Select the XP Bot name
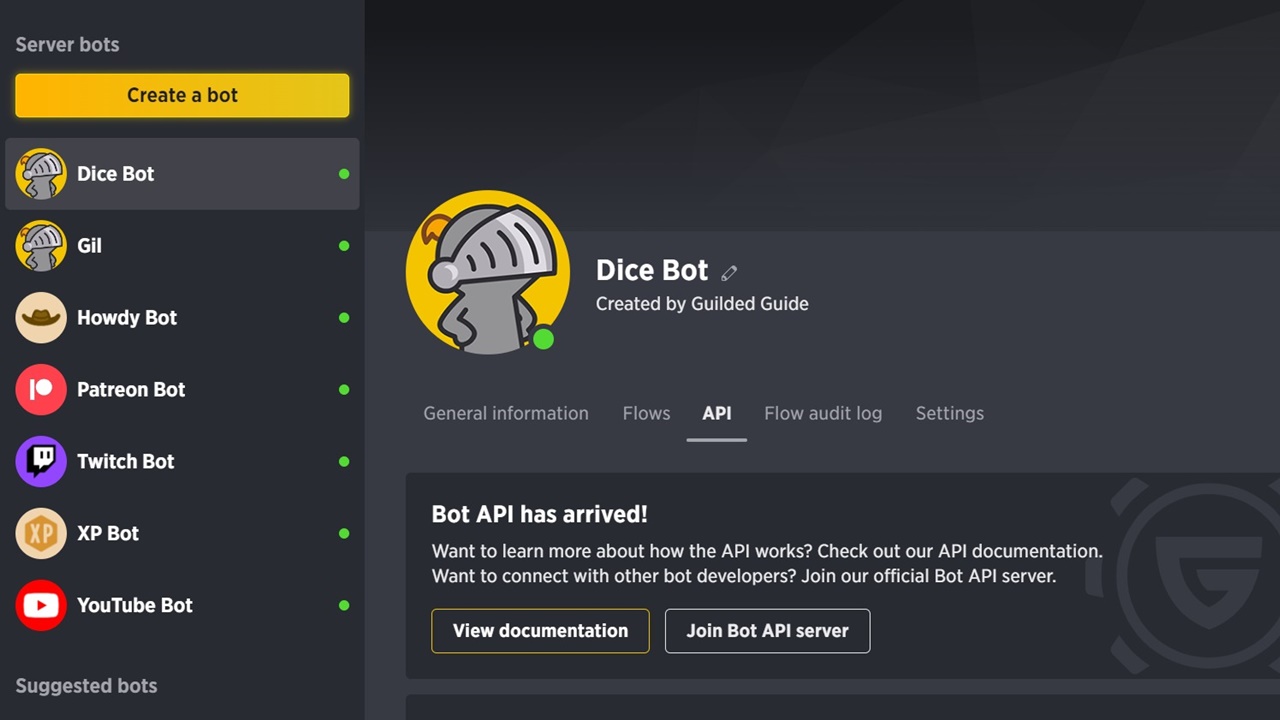The height and width of the screenshot is (720, 1280). (108, 534)
